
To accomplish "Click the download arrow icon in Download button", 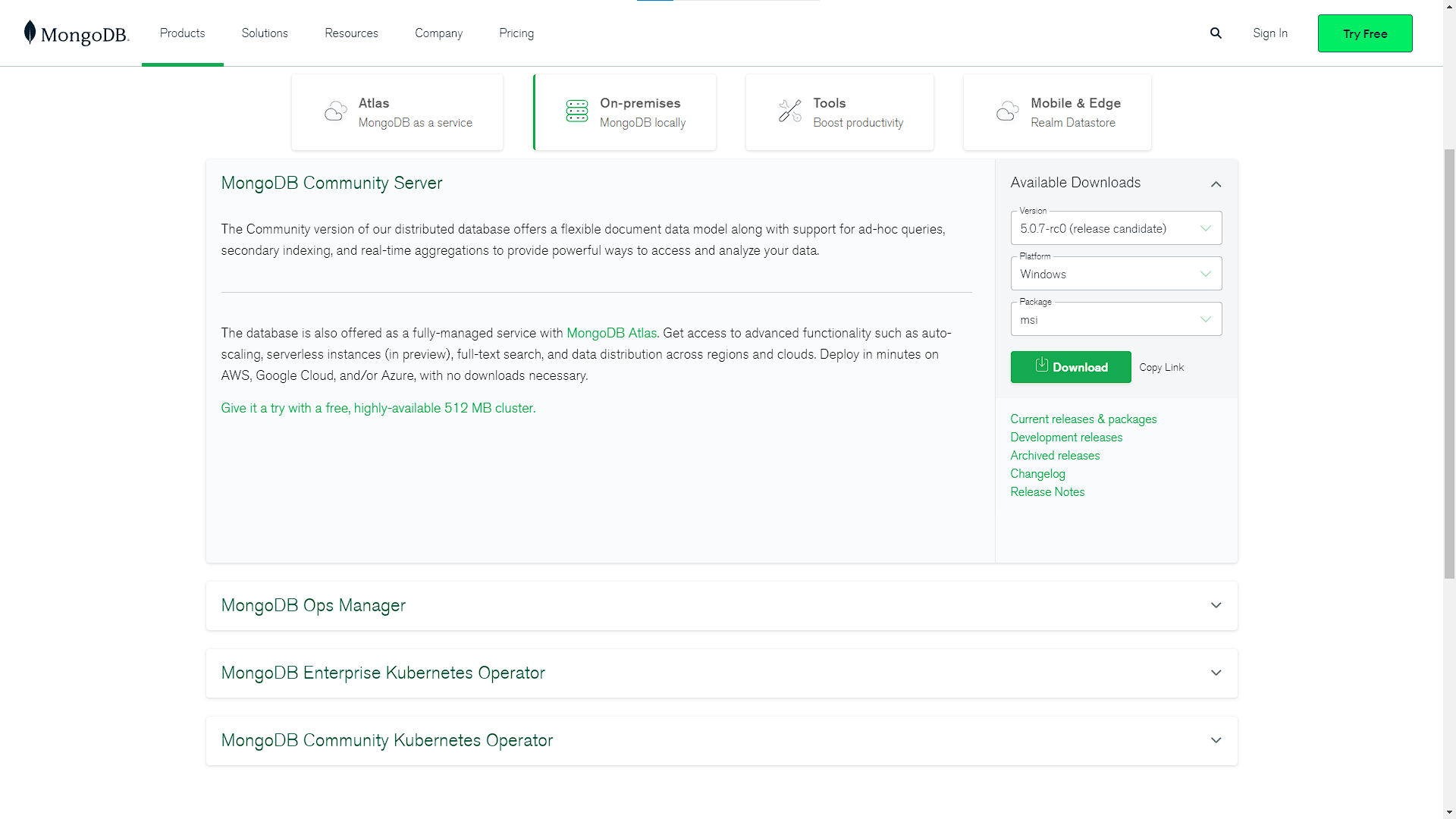I will (1041, 366).
